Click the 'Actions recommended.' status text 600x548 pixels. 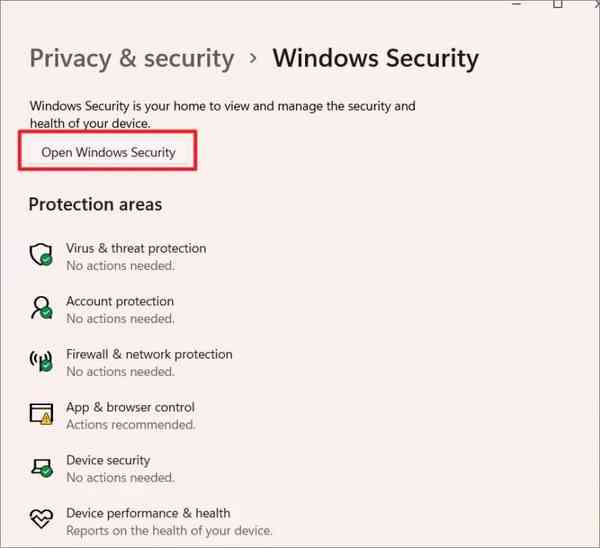pos(130,425)
